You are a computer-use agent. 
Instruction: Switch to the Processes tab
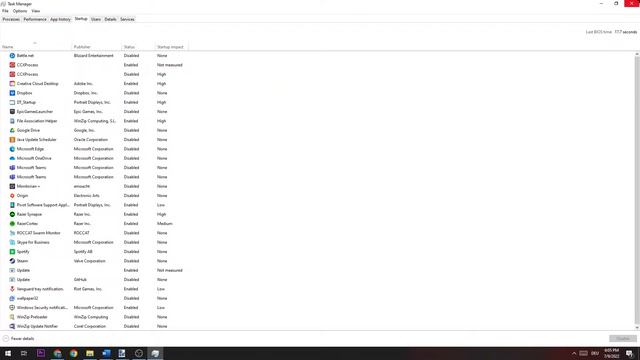coord(11,19)
